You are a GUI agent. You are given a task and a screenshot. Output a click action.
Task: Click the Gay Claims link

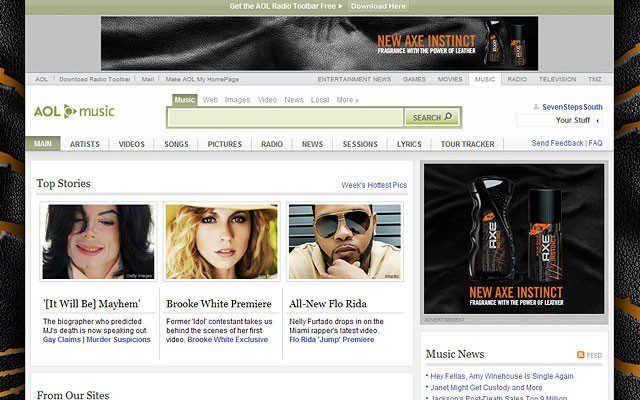pos(62,340)
